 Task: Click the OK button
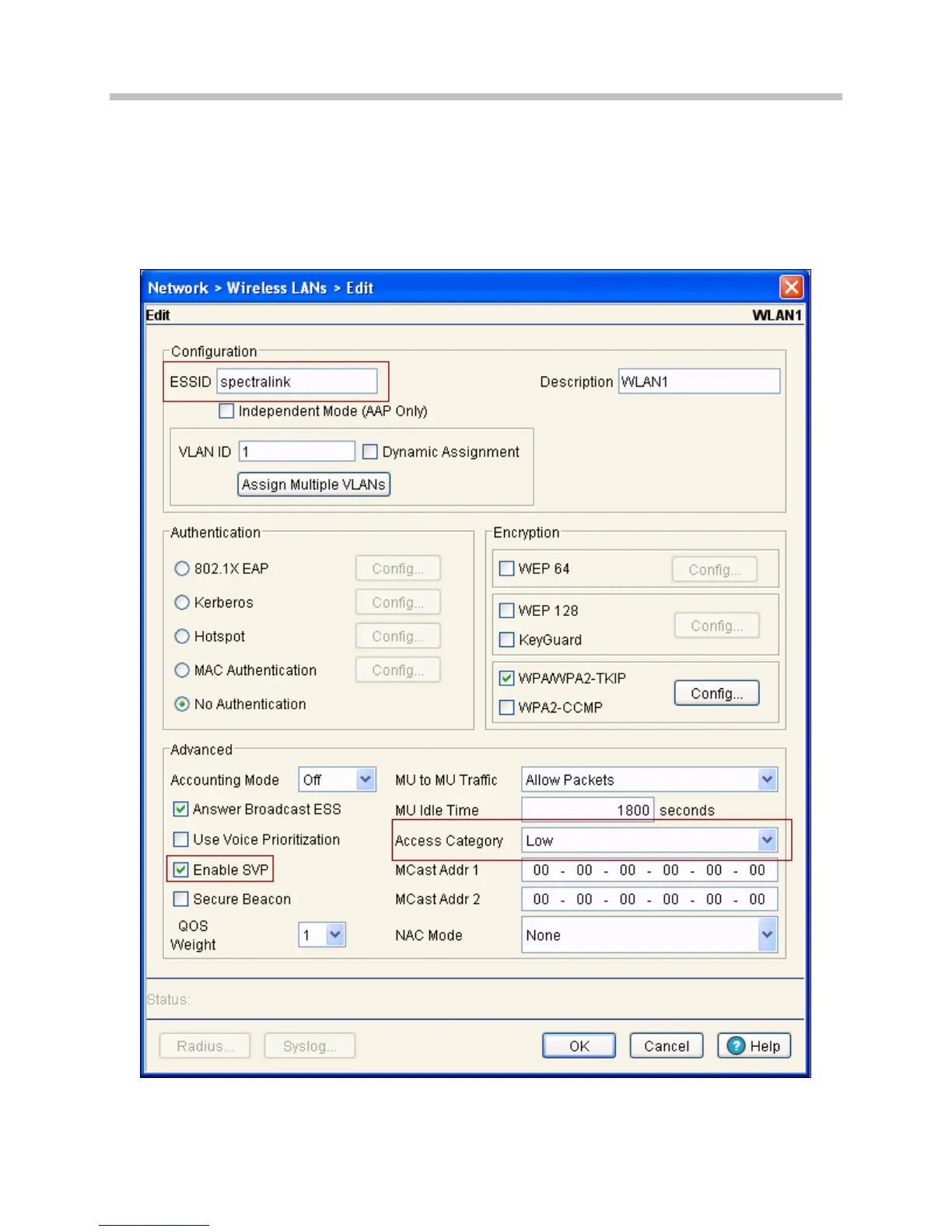579,1045
